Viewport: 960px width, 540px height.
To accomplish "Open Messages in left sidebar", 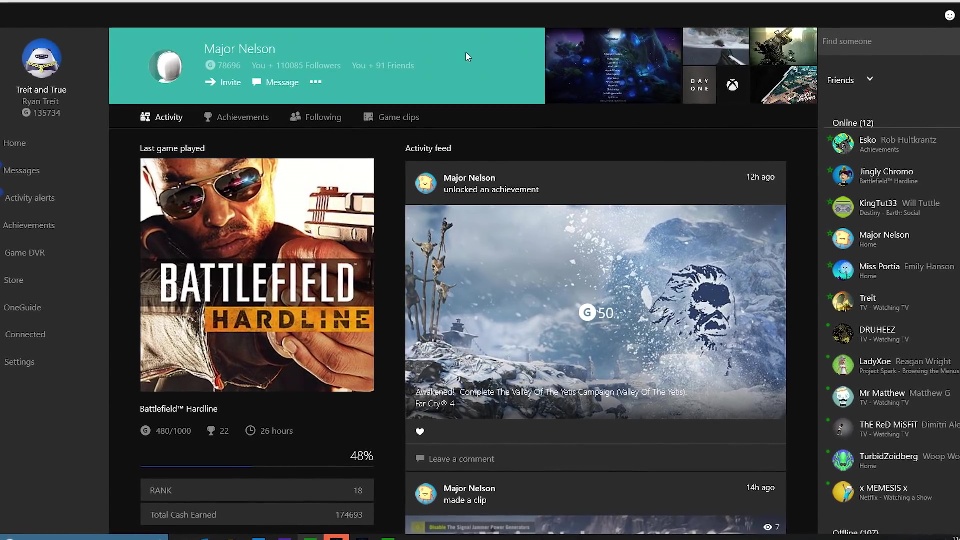I will (21, 170).
